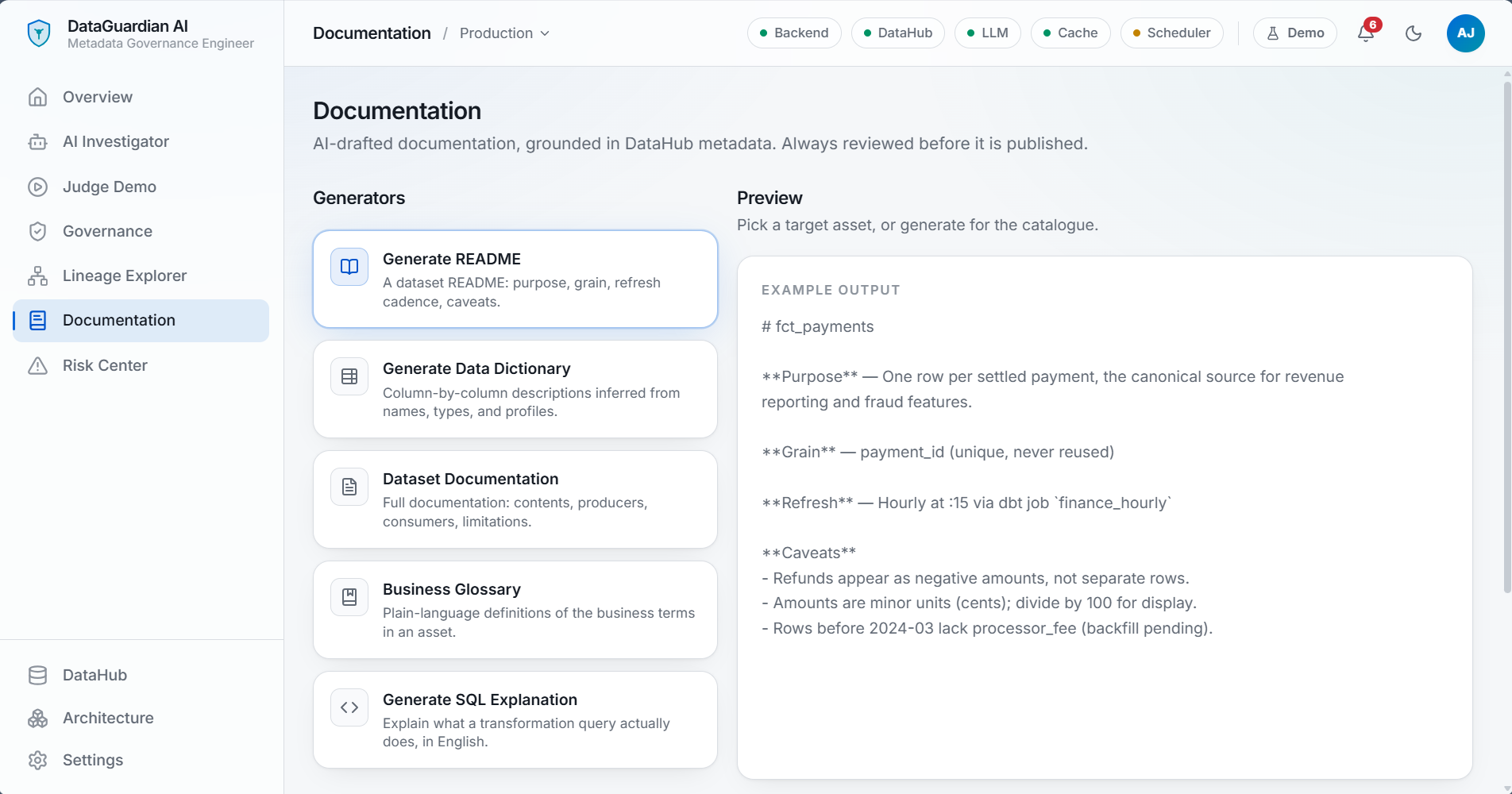1512x794 pixels.
Task: Open Settings in the sidebar
Action: 141,760
